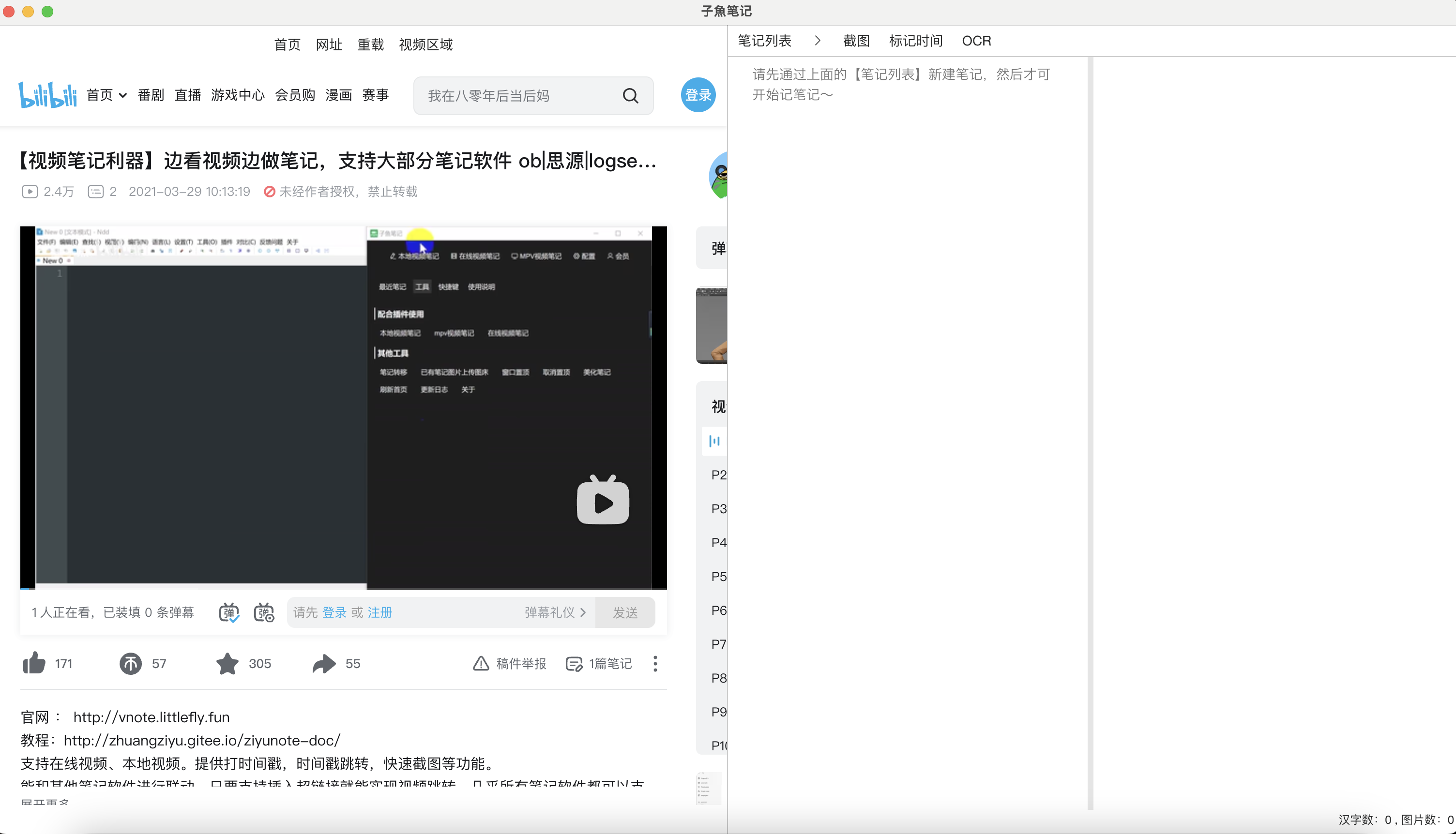Open the more options three-dot menu

(655, 663)
